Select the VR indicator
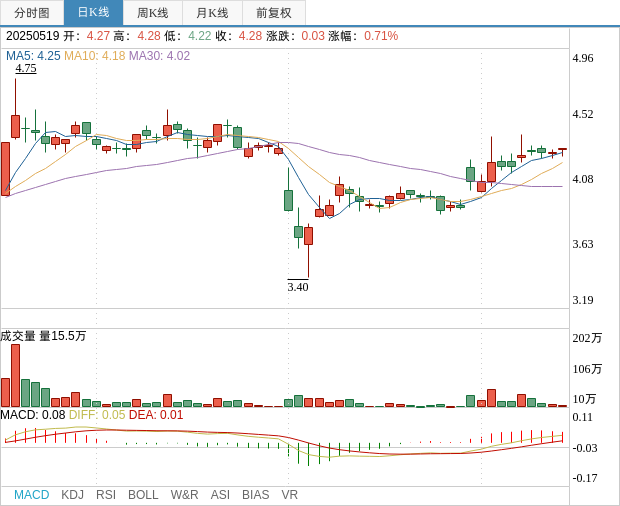The width and height of the screenshot is (620, 506). (289, 495)
